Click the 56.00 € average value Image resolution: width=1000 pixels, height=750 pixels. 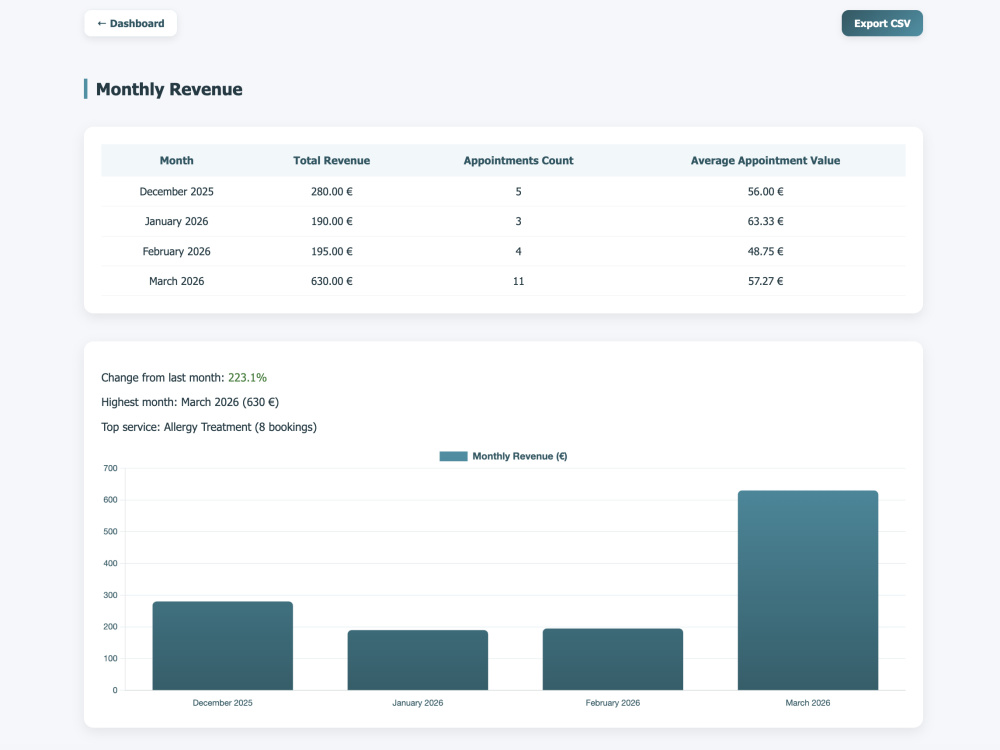point(765,191)
